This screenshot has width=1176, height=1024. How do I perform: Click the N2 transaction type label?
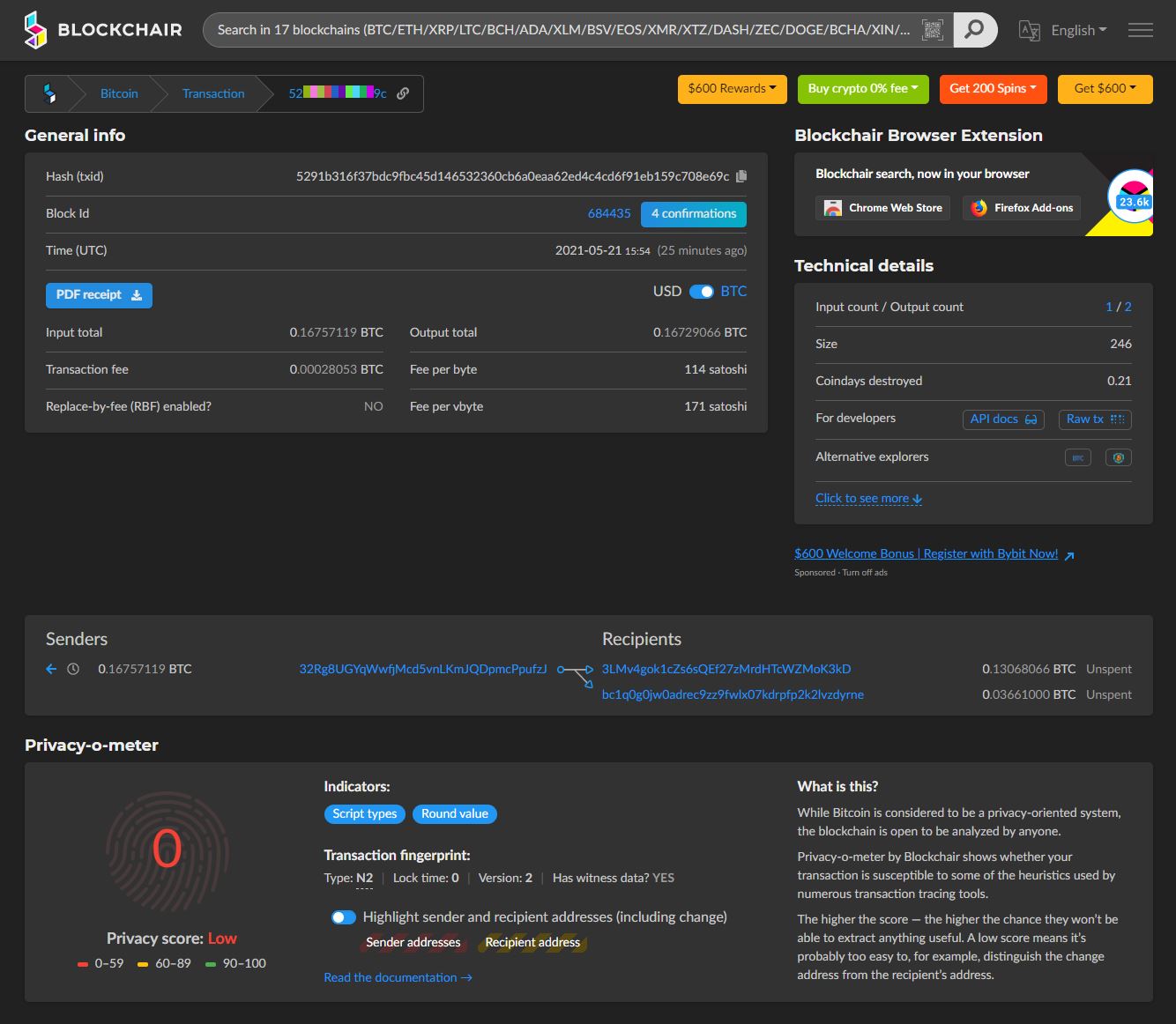pyautogui.click(x=364, y=878)
